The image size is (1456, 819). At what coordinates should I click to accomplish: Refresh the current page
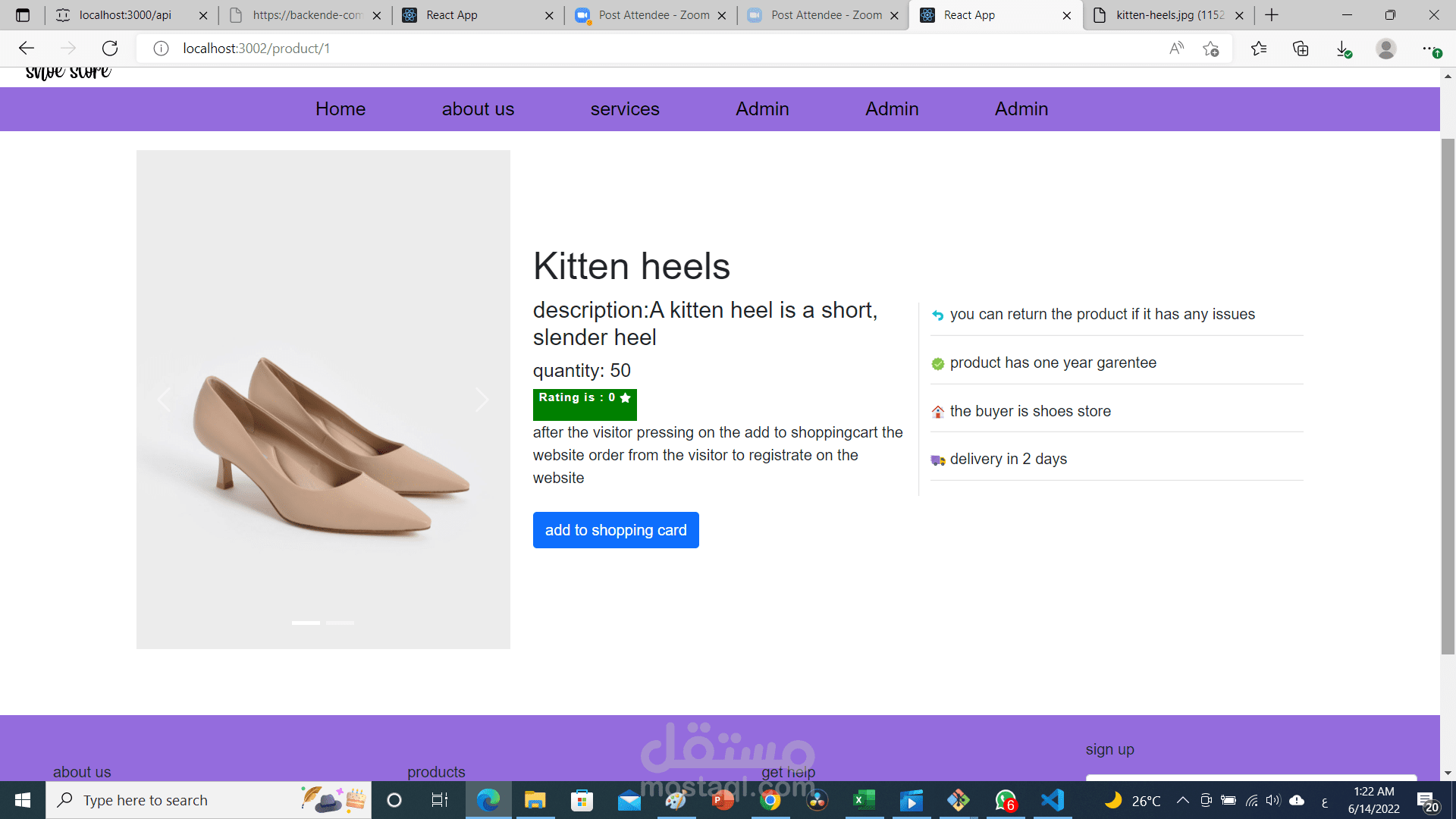pyautogui.click(x=110, y=48)
